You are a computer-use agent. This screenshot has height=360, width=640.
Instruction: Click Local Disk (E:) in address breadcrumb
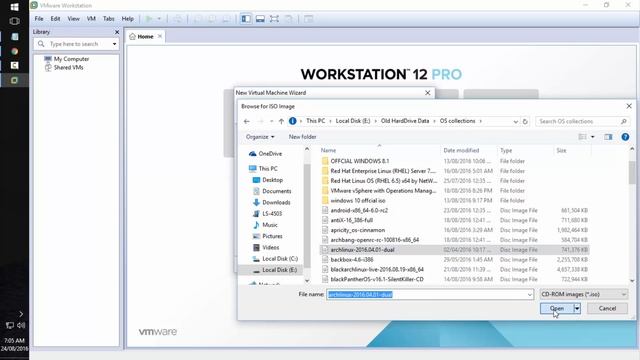(353, 121)
